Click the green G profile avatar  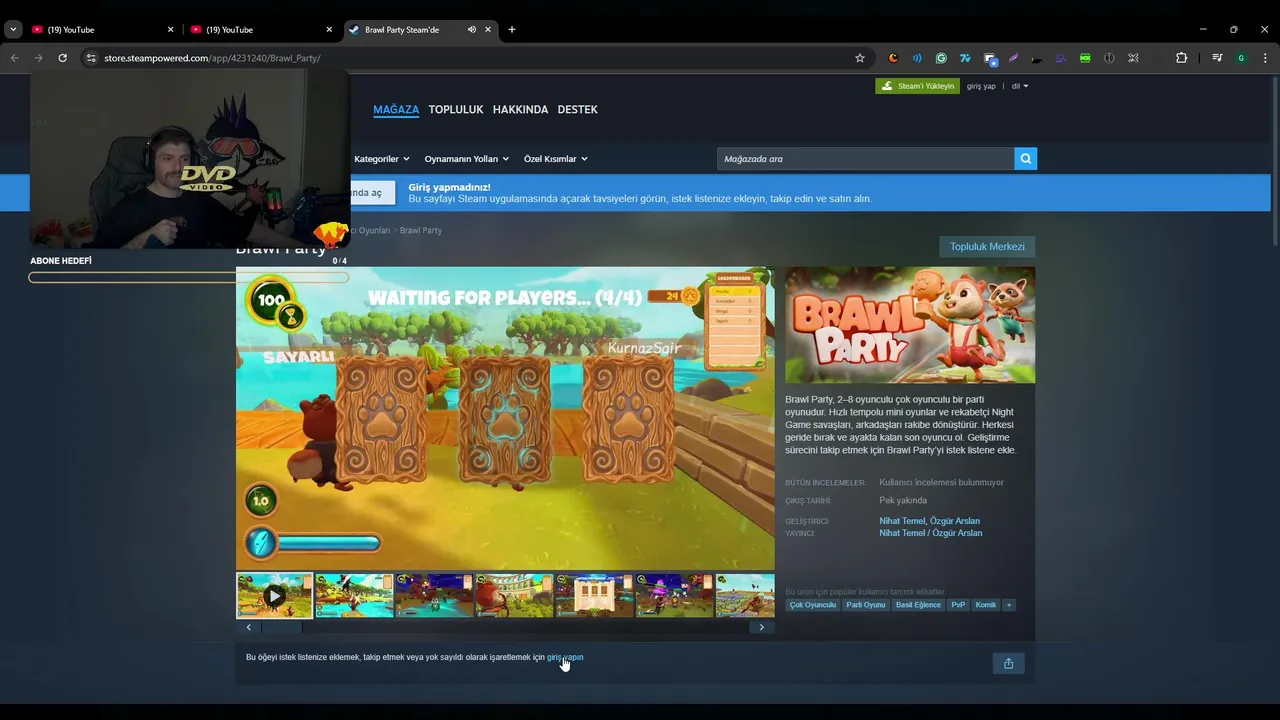point(1241,58)
